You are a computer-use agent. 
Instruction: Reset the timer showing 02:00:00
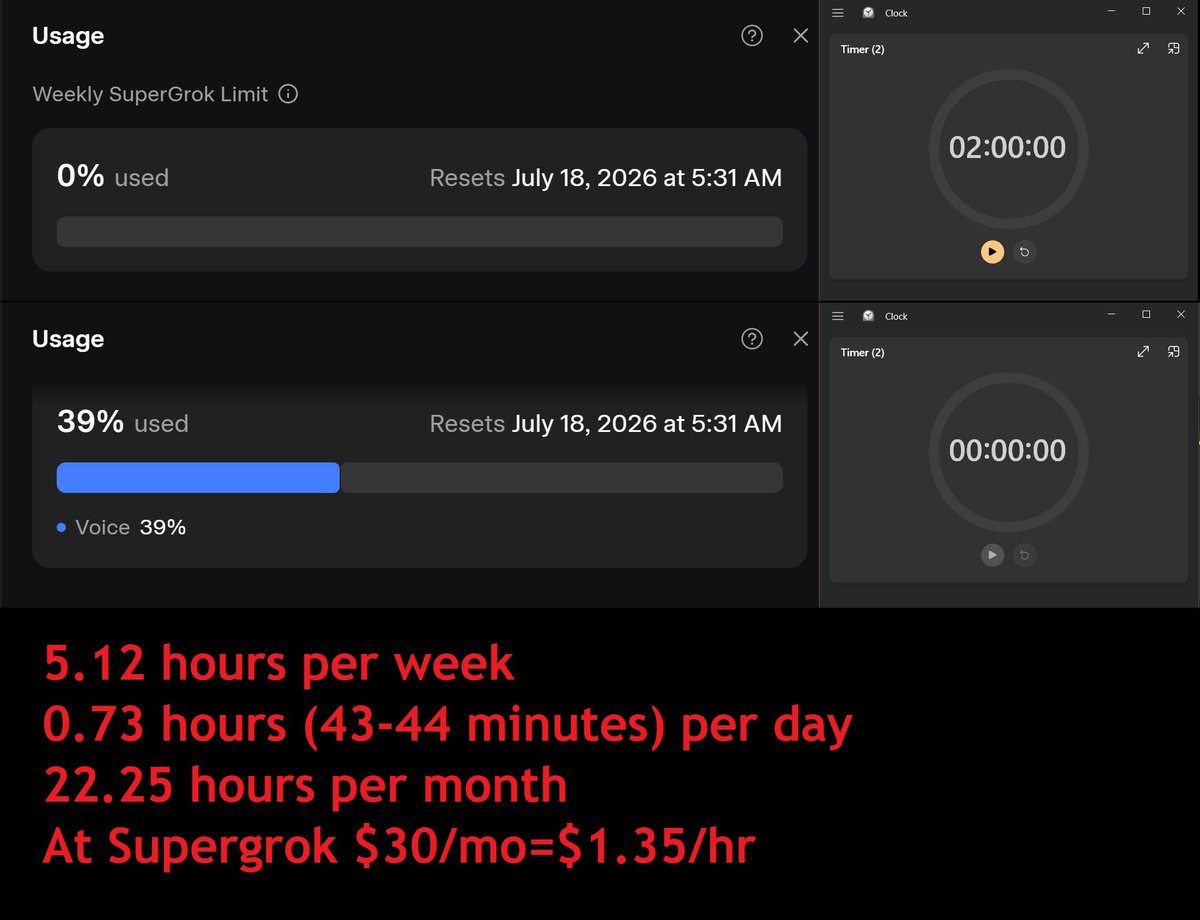(x=1024, y=252)
